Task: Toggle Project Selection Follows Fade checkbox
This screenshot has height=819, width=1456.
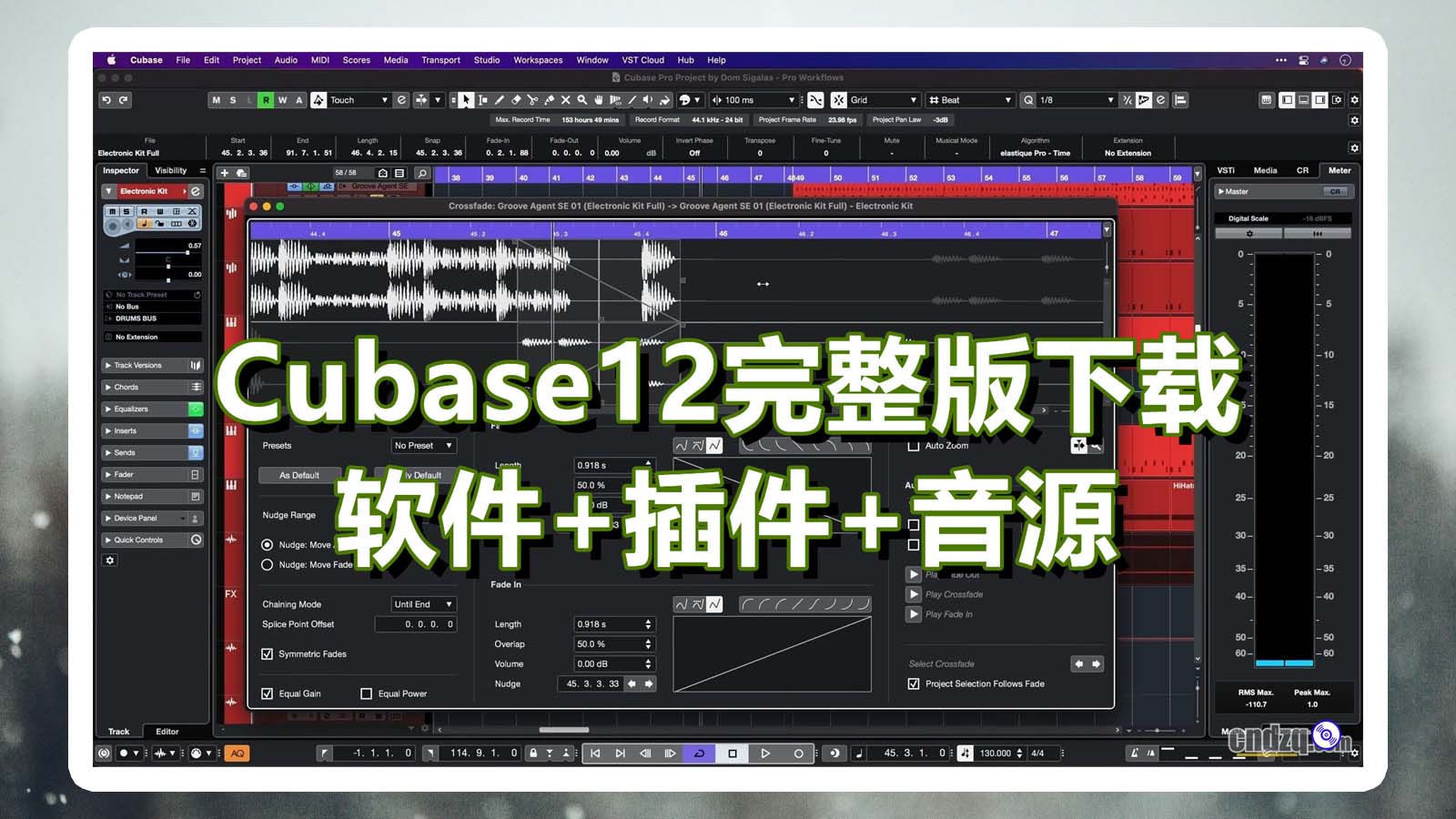Action: pyautogui.click(x=914, y=683)
